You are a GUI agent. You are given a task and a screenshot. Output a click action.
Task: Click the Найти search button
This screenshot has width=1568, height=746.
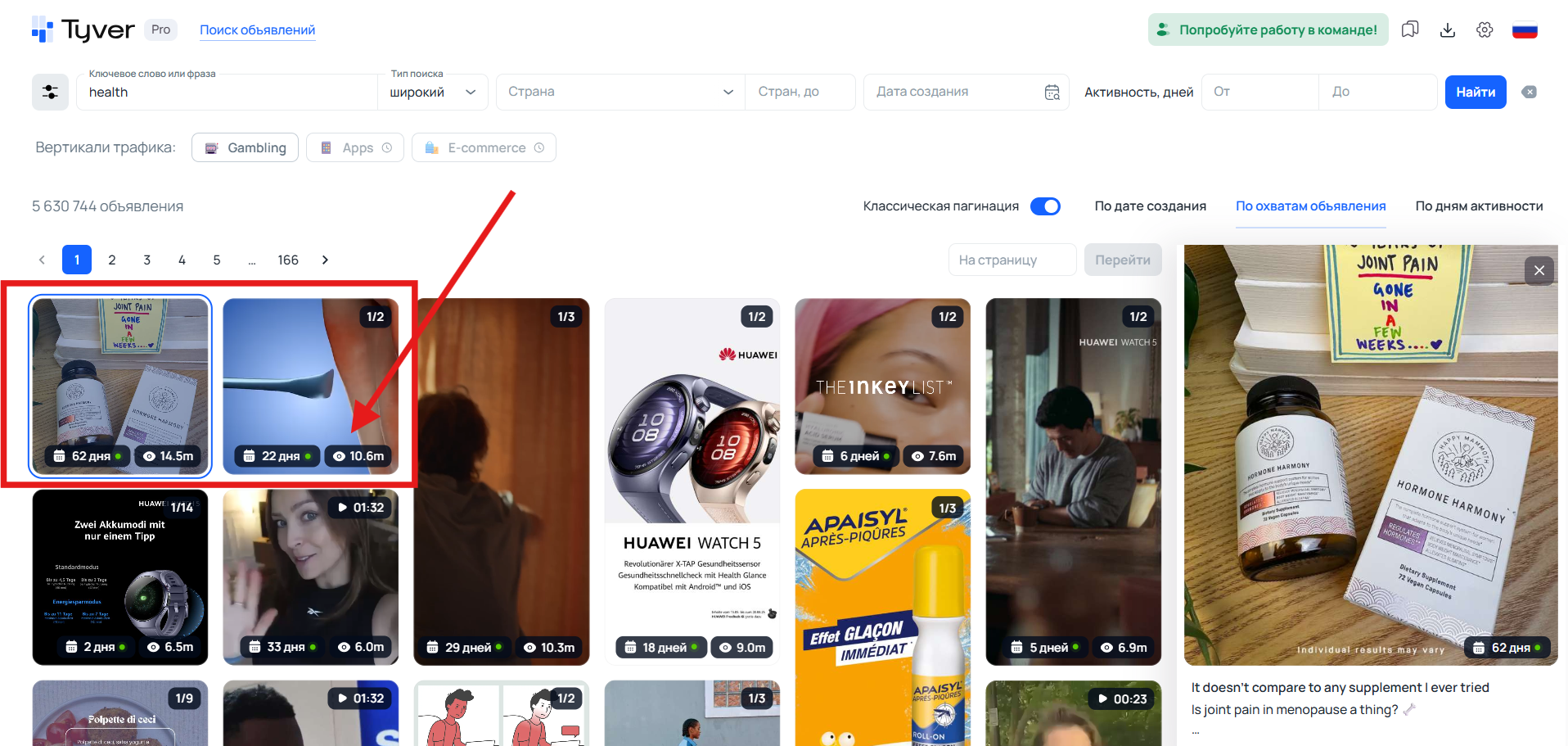[1475, 92]
